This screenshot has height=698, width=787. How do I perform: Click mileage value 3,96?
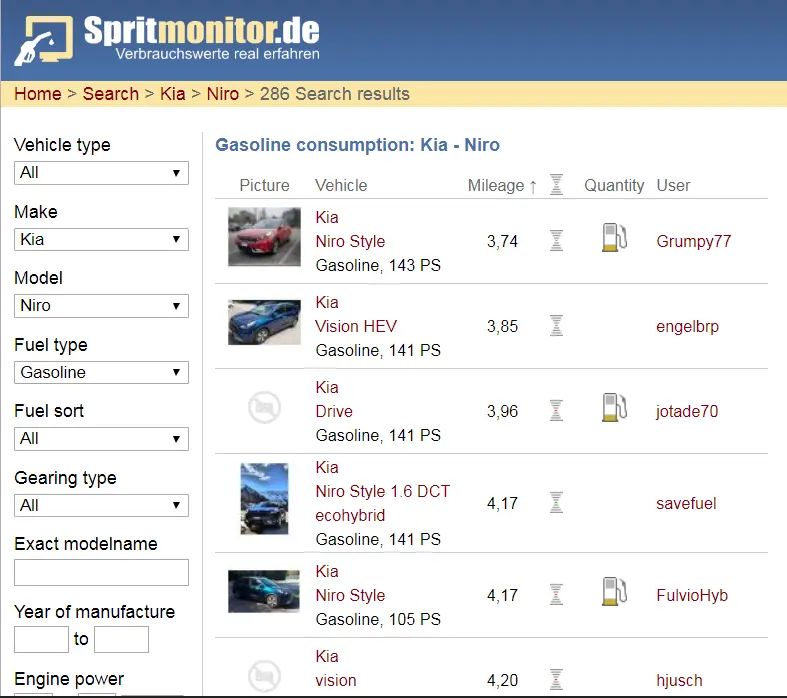pos(502,411)
